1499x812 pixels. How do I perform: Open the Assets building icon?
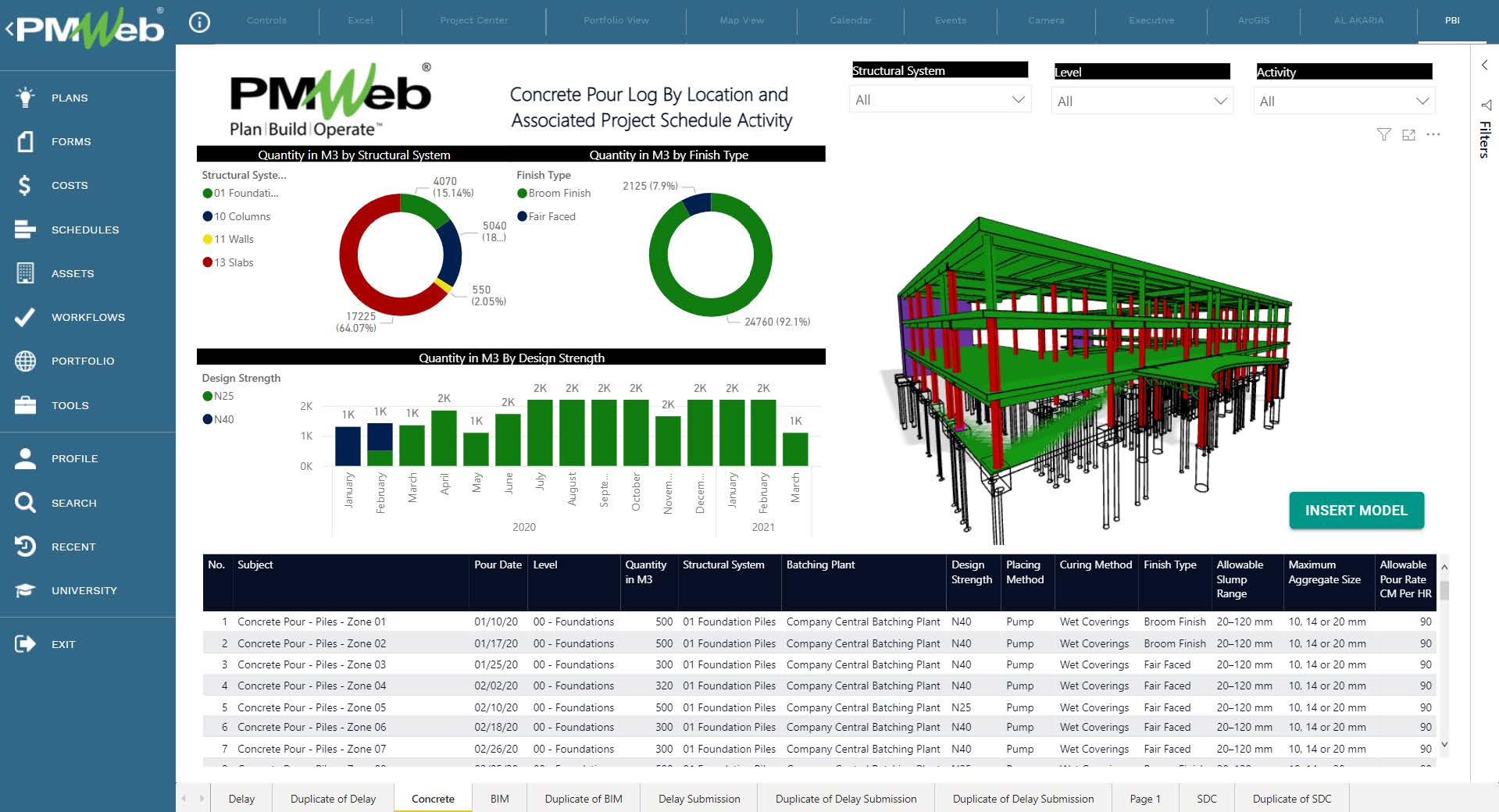25,273
